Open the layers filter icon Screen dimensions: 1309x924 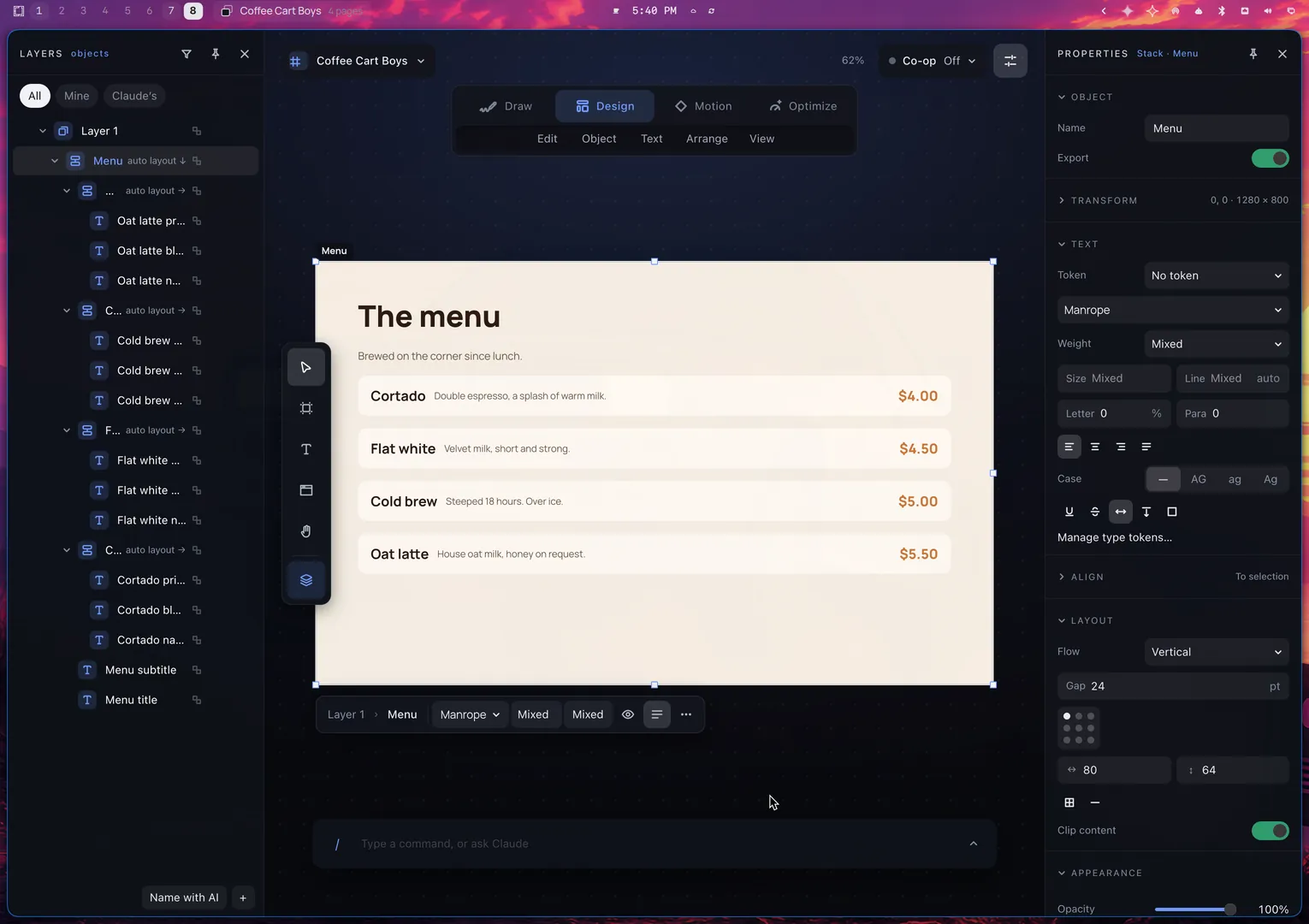[187, 54]
